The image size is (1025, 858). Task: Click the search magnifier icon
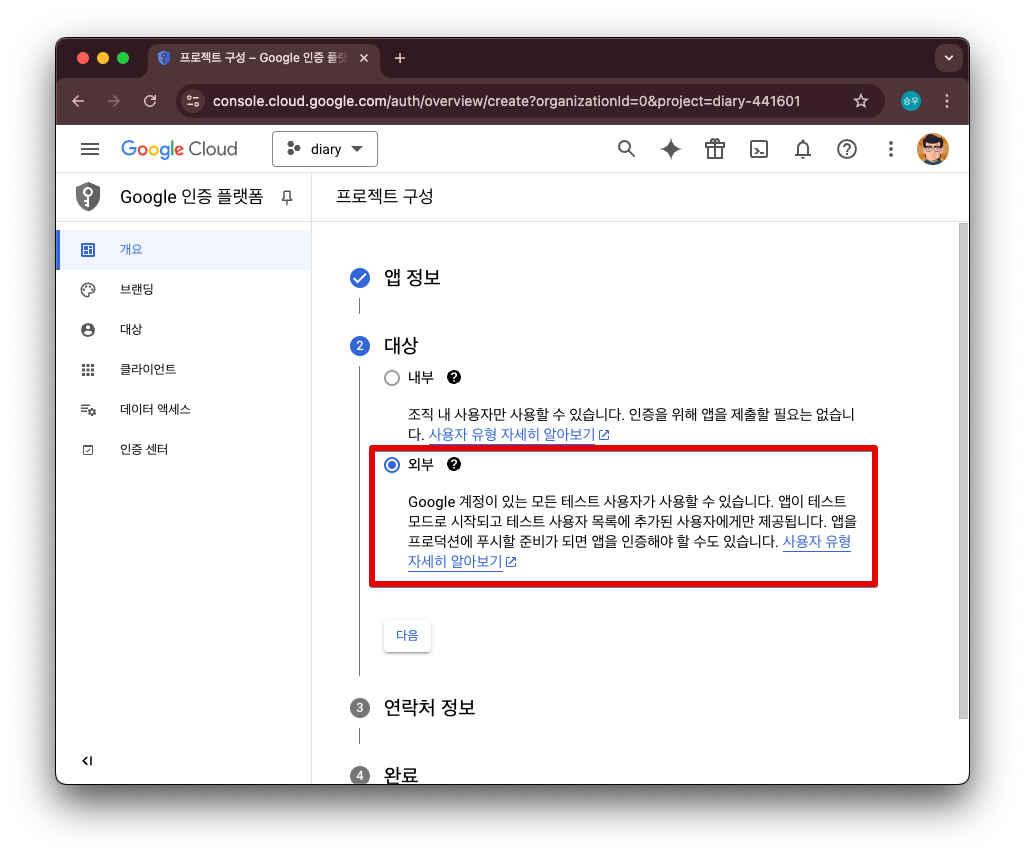(626, 149)
